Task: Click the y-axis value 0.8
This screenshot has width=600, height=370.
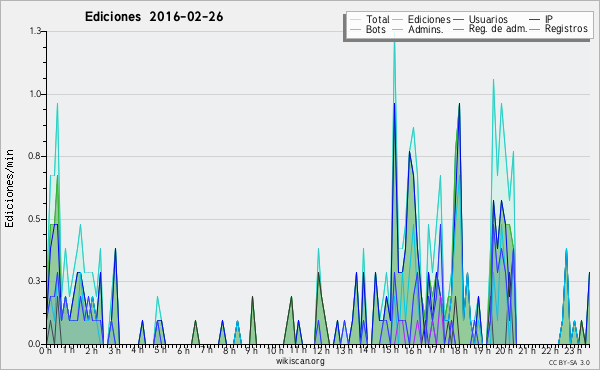Action: pyautogui.click(x=35, y=156)
